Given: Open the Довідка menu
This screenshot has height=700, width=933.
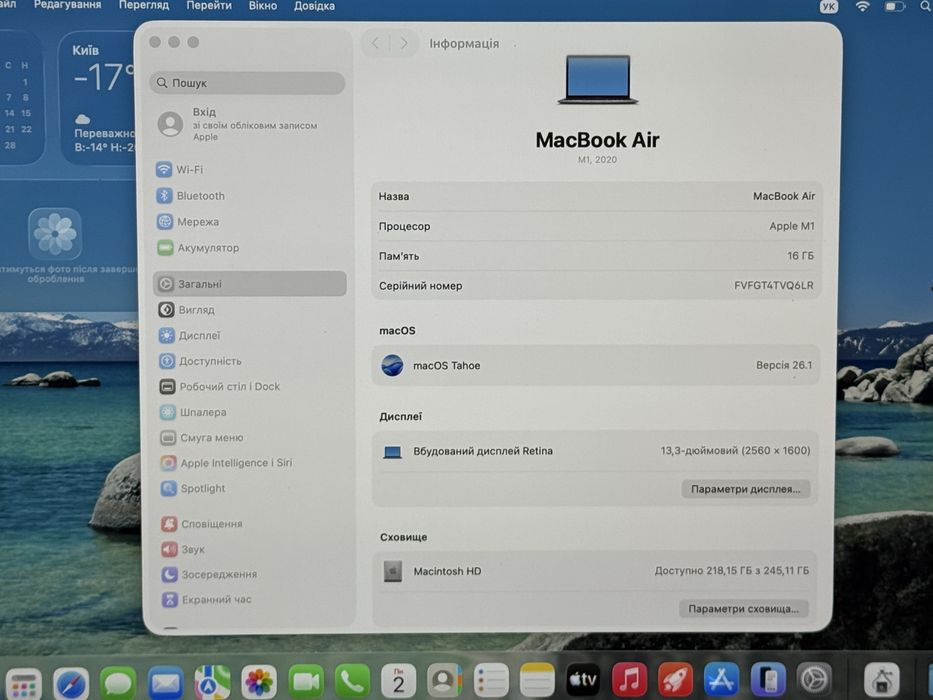Looking at the screenshot, I should 314,6.
